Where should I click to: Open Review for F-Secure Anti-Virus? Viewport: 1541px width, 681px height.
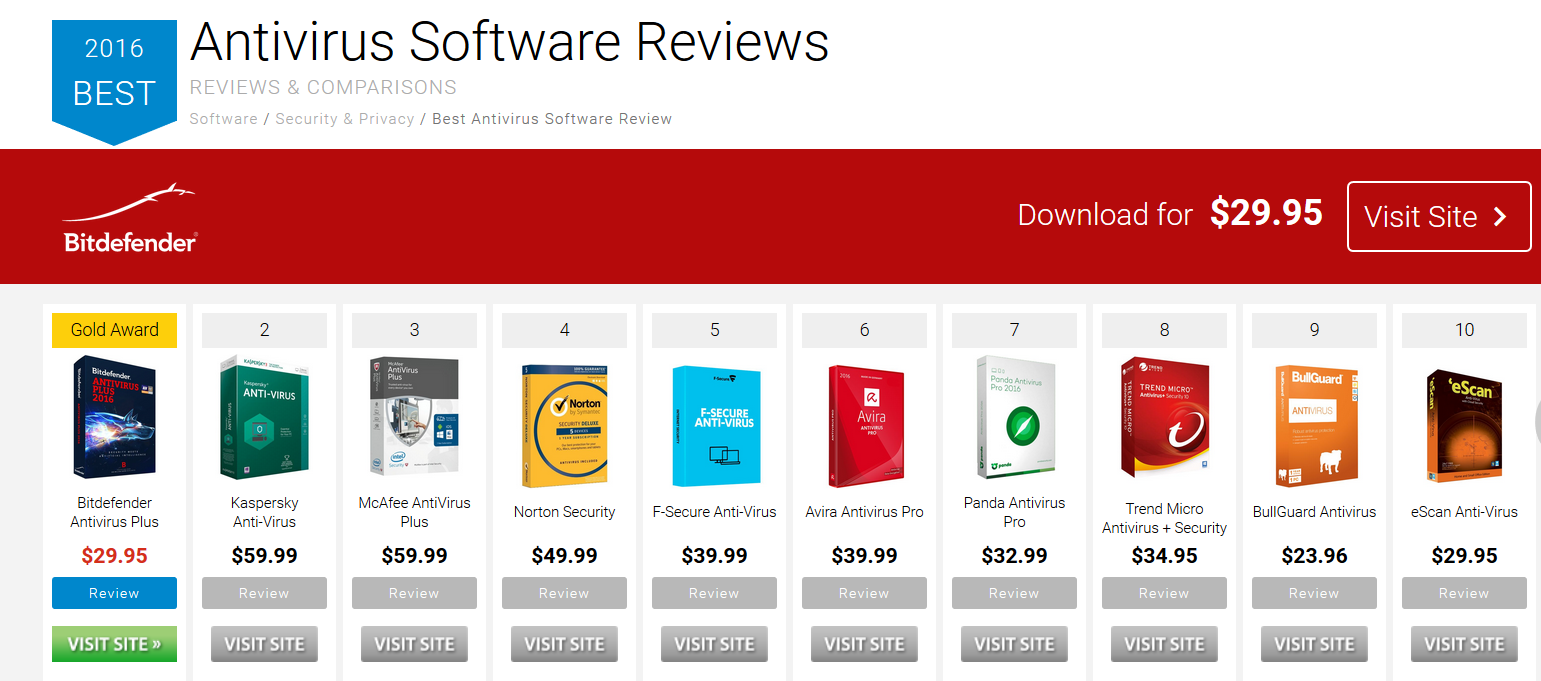(x=714, y=593)
